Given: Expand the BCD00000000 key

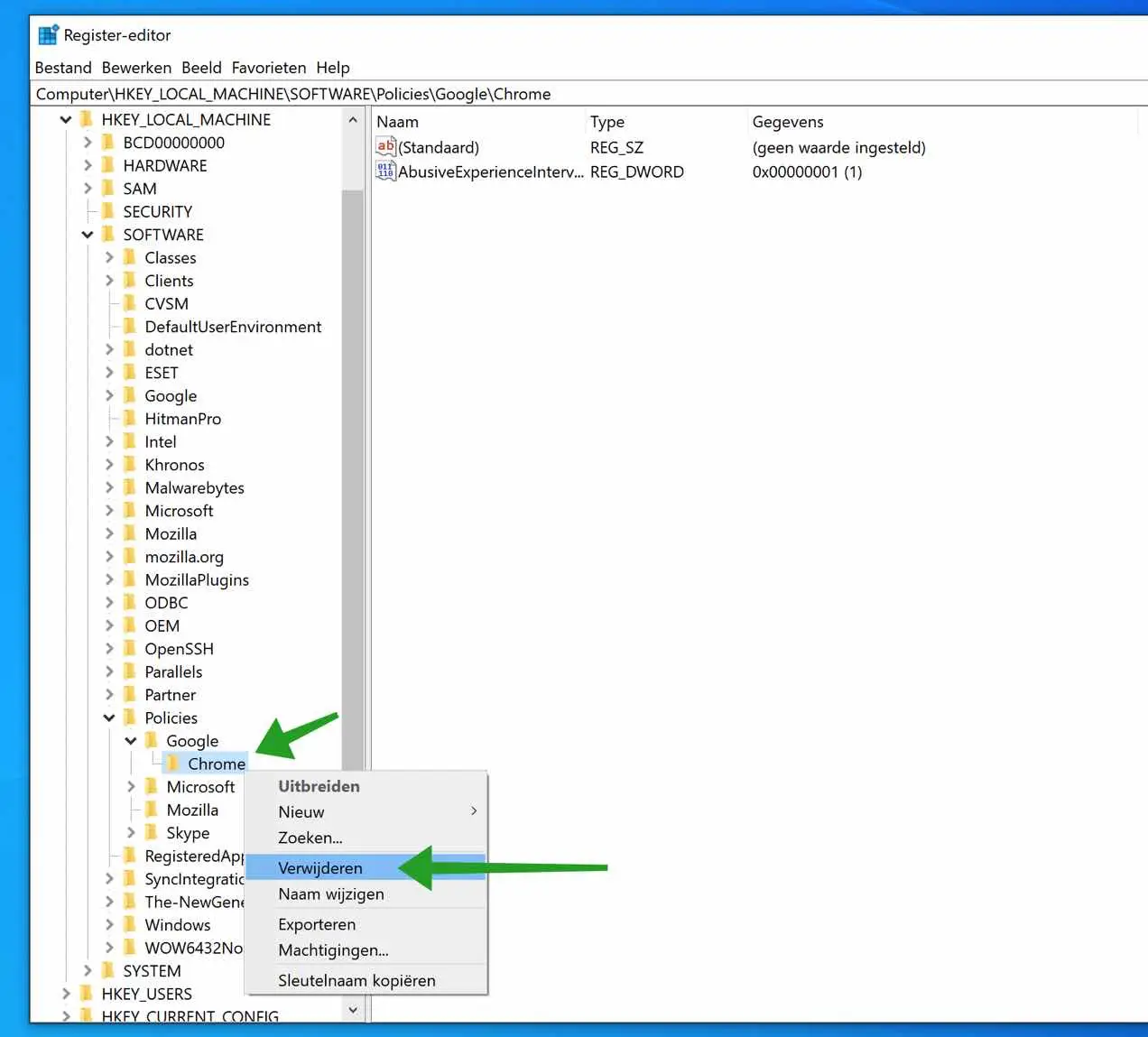Looking at the screenshot, I should [x=88, y=143].
